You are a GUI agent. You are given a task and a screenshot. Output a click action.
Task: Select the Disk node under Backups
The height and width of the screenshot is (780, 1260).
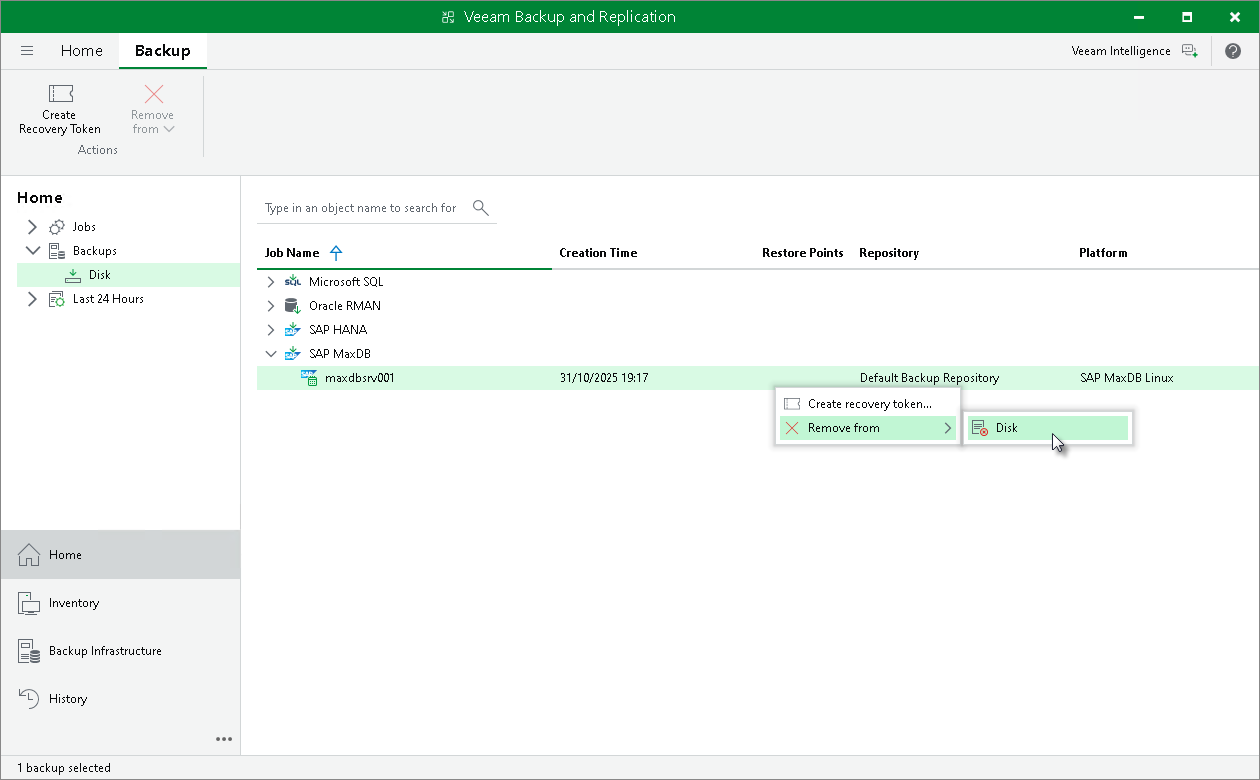click(x=128, y=275)
